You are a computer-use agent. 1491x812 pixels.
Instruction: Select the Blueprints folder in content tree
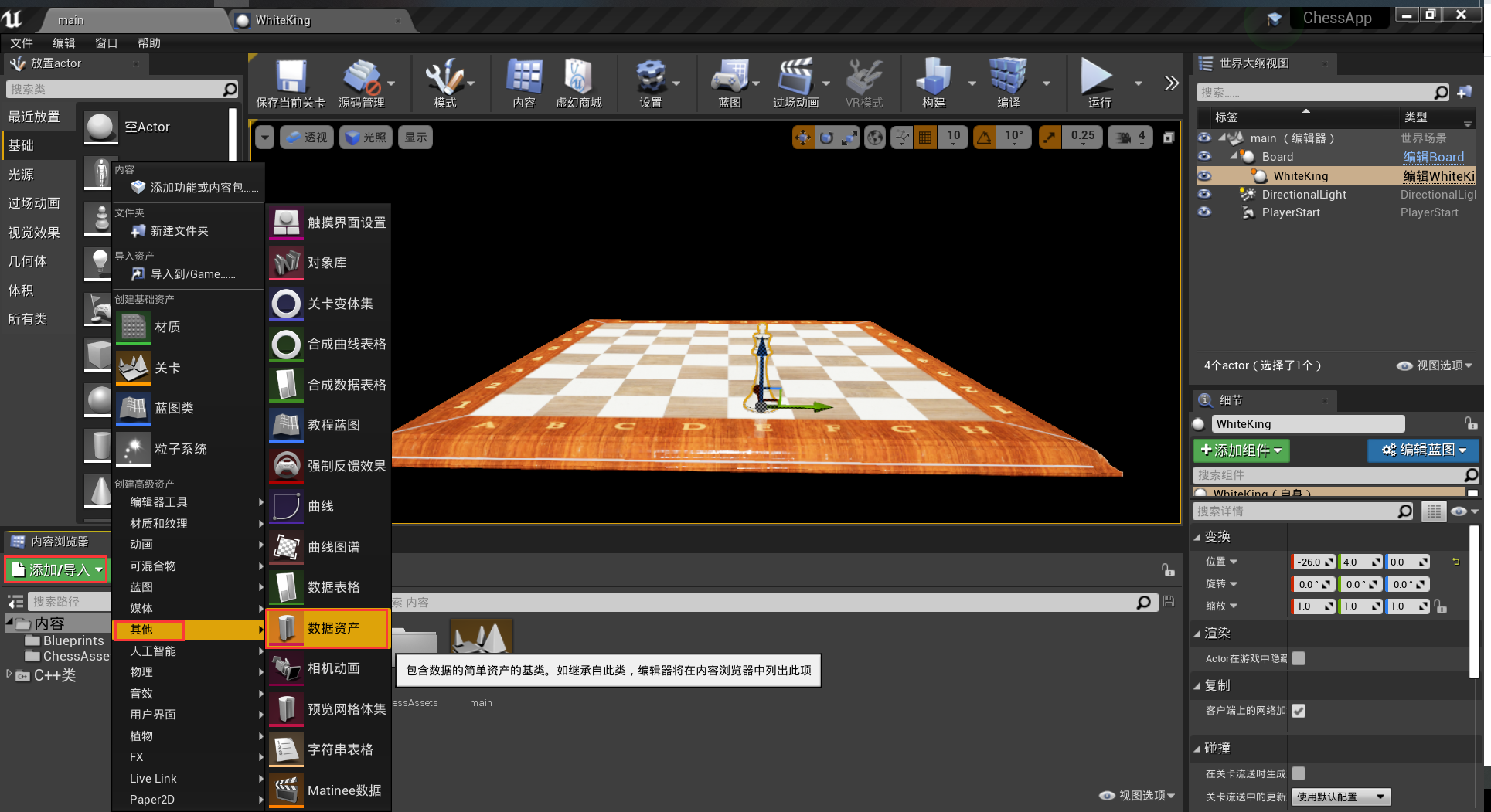73,640
